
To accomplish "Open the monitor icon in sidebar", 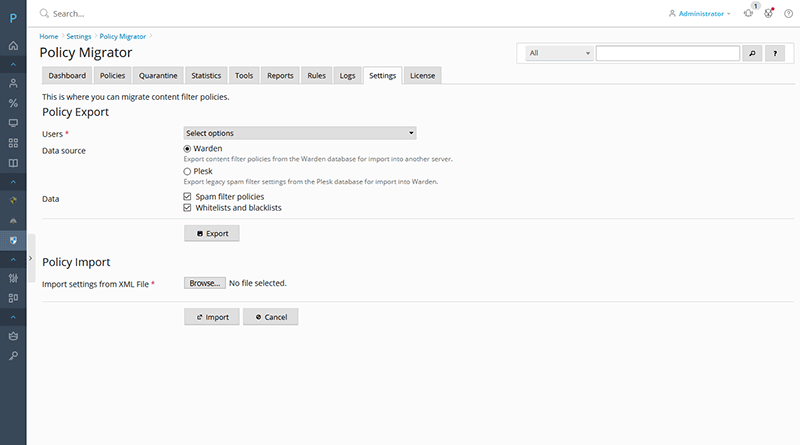I will tap(13, 123).
